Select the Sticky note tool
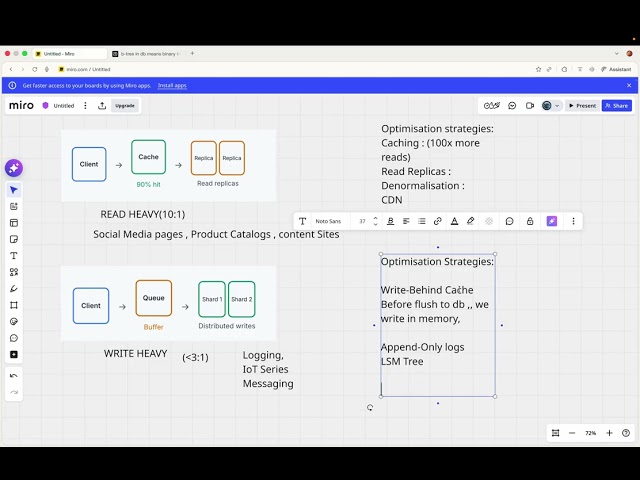The image size is (640, 480). [x=14, y=239]
